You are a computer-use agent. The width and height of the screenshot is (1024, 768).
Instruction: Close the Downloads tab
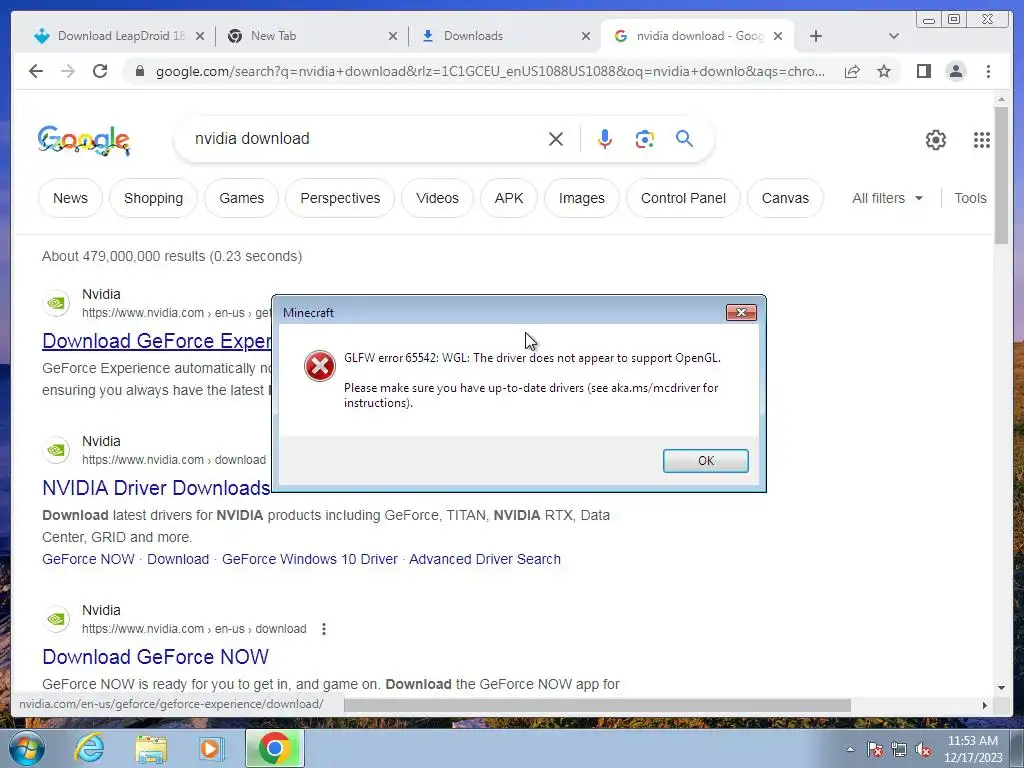[586, 36]
